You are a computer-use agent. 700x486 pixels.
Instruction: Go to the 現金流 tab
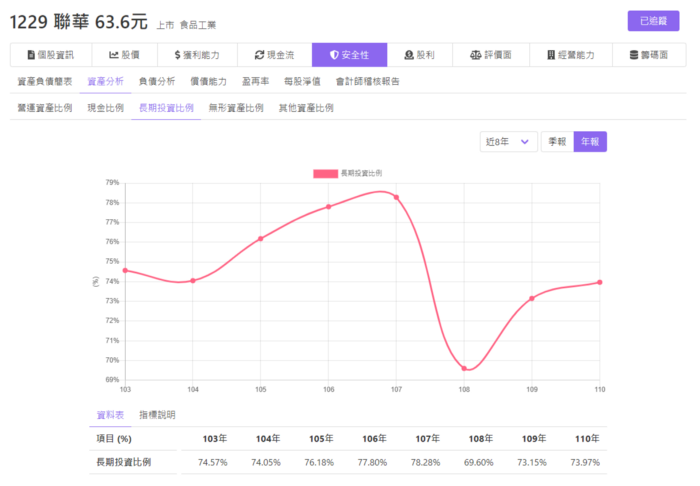[275, 55]
